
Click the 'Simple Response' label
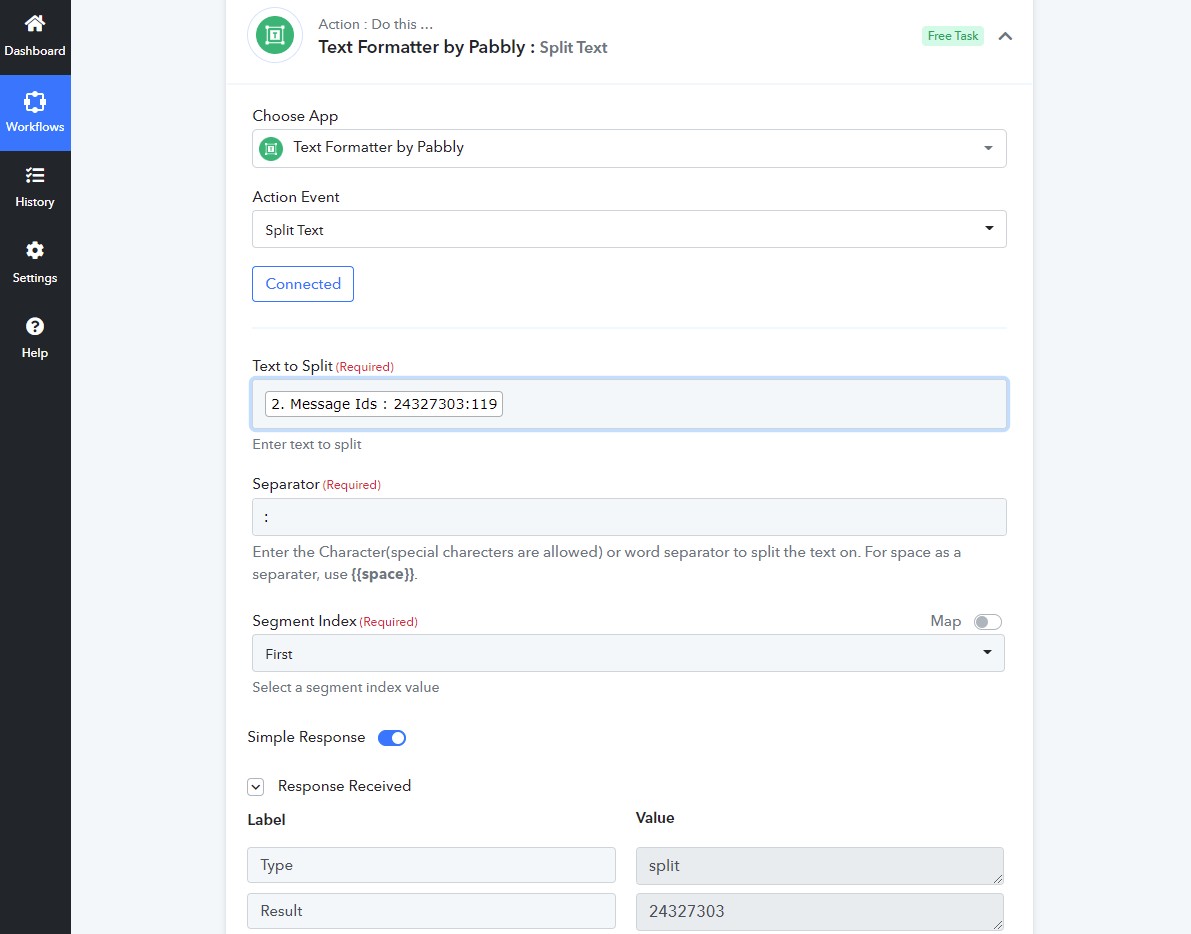click(306, 737)
